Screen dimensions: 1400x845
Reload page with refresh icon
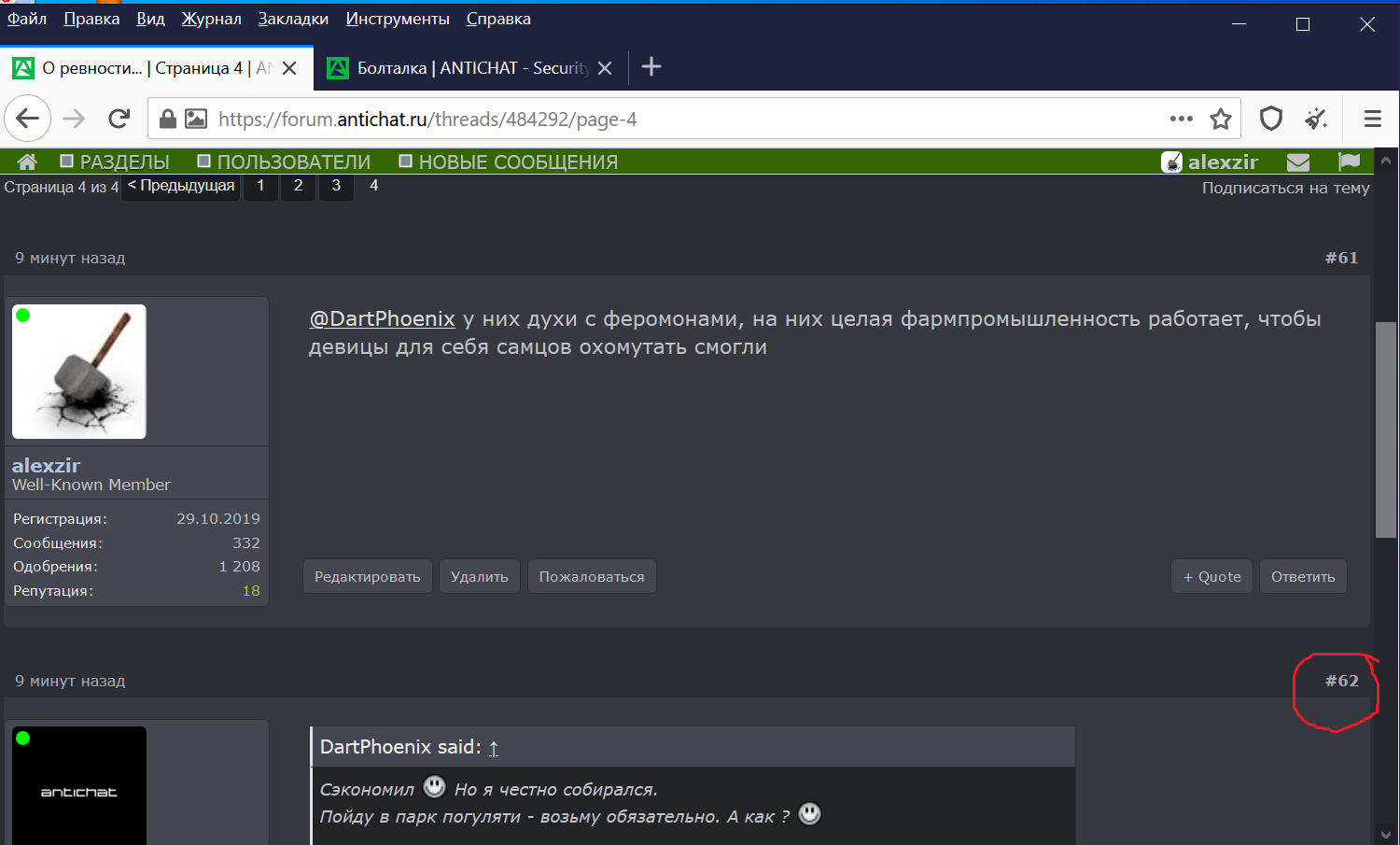[119, 119]
